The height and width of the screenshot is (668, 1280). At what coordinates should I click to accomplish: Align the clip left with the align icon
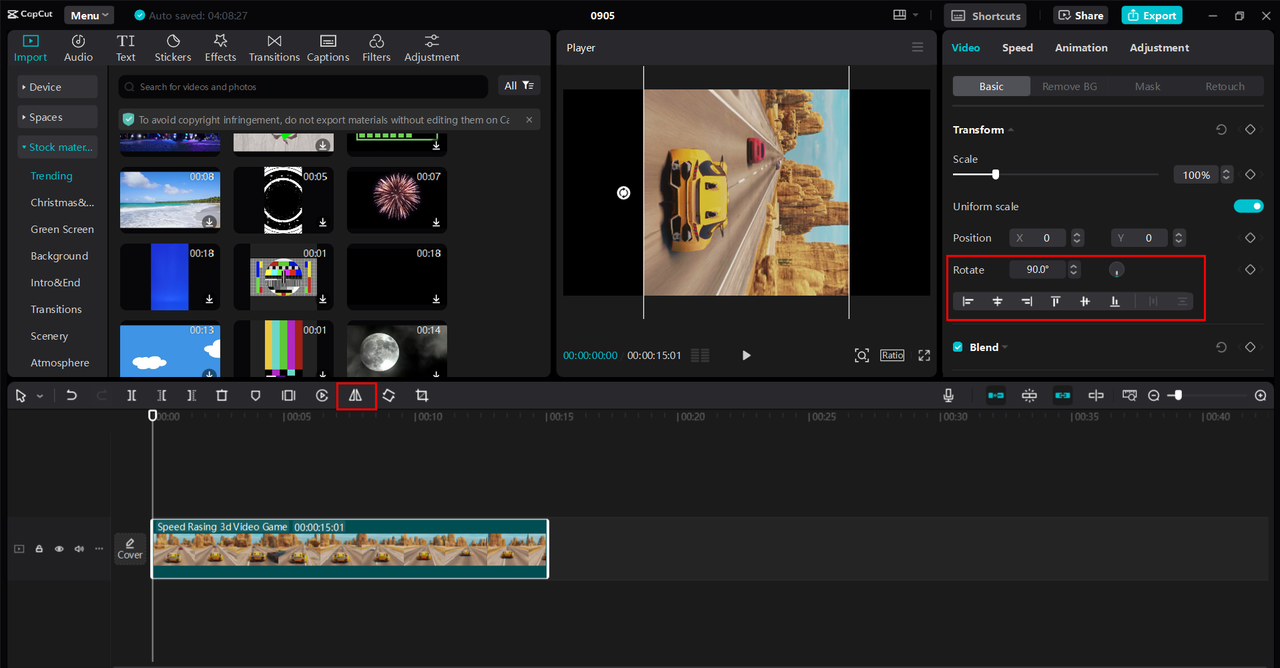point(968,301)
